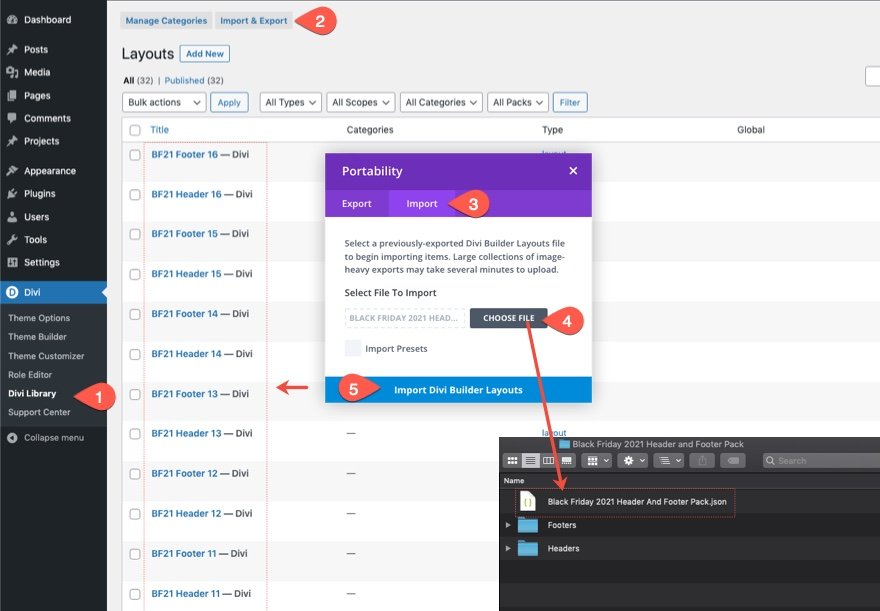880x611 pixels.
Task: Open the Bulk actions dropdown
Action: coord(164,102)
